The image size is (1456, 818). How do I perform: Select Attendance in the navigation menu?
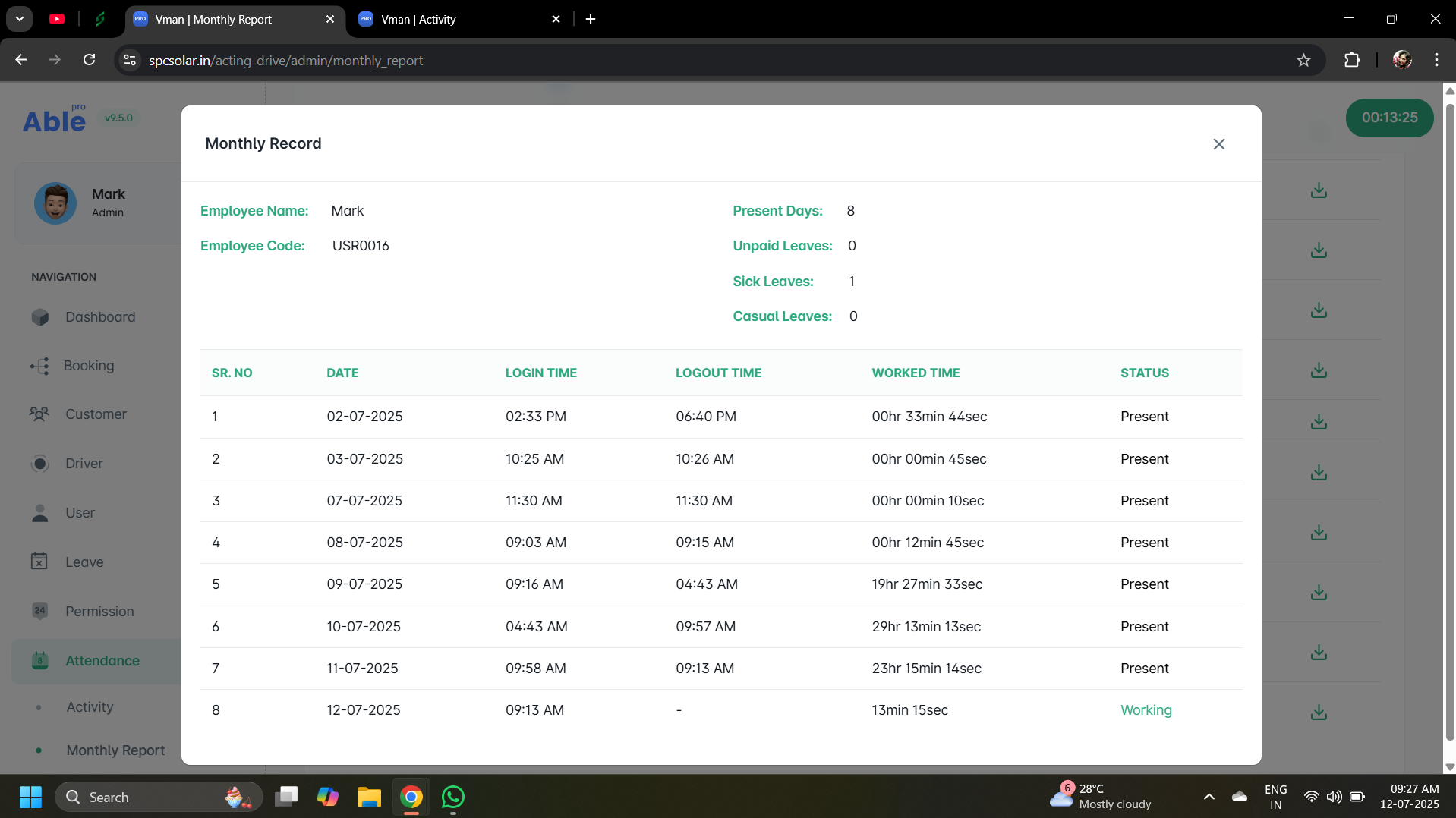pyautogui.click(x=102, y=661)
